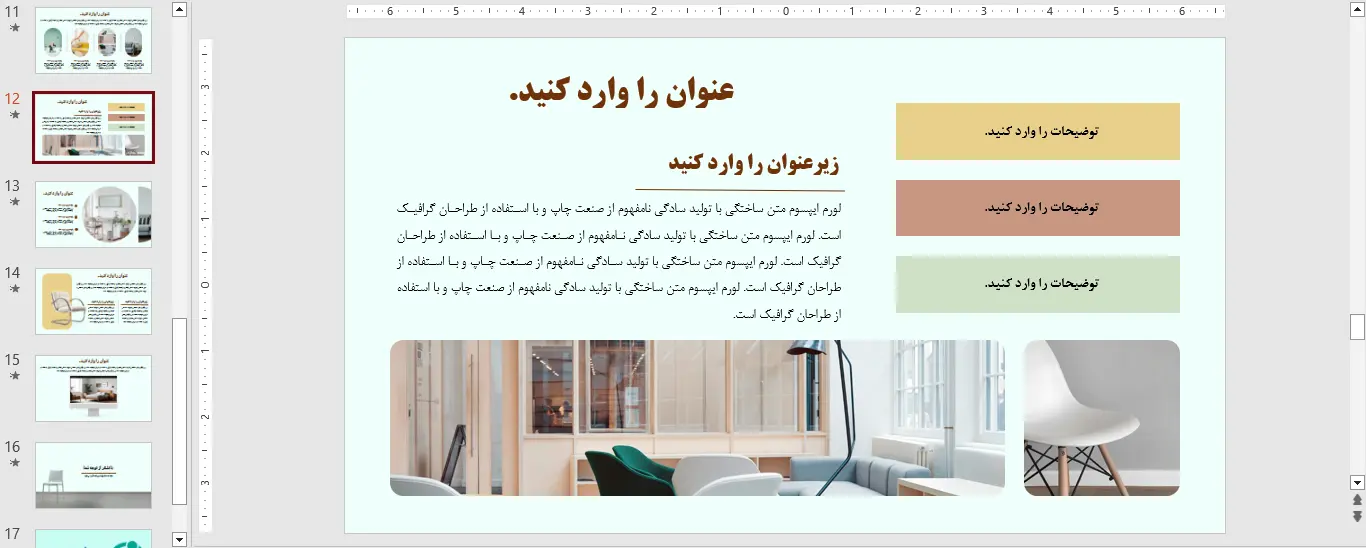
Task: Click the animation star under slide 11
Action: (x=14, y=28)
